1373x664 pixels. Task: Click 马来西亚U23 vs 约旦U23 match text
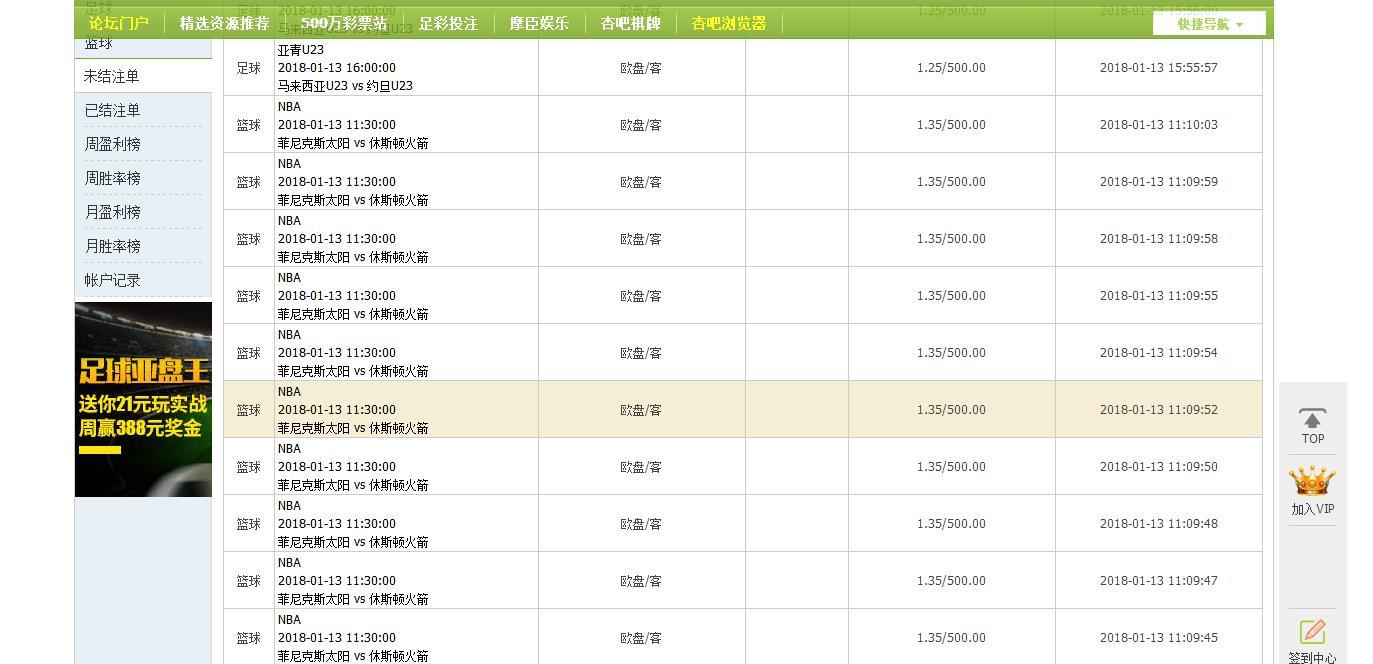[x=345, y=86]
